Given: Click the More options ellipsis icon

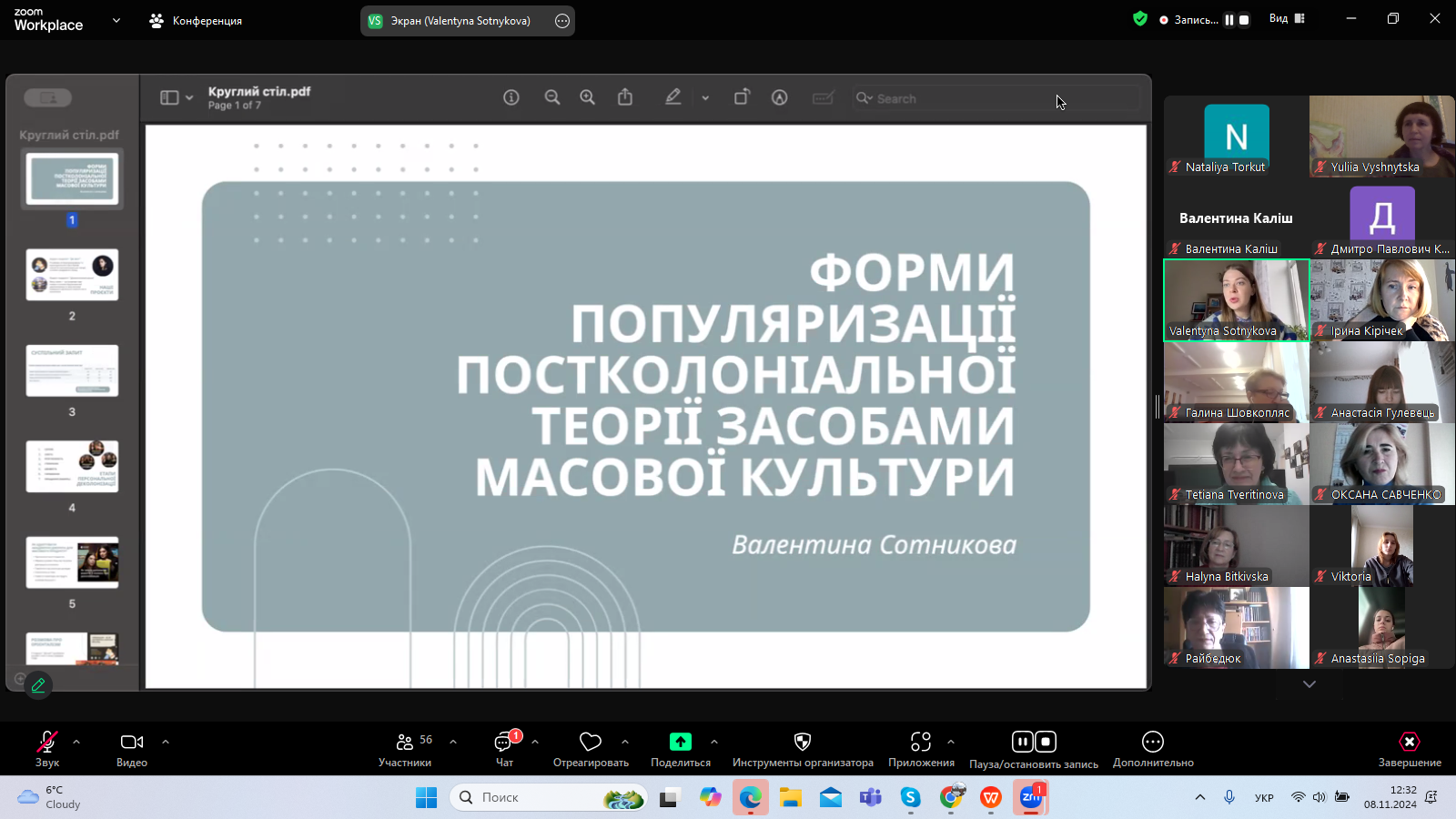Looking at the screenshot, I should pos(1152,742).
